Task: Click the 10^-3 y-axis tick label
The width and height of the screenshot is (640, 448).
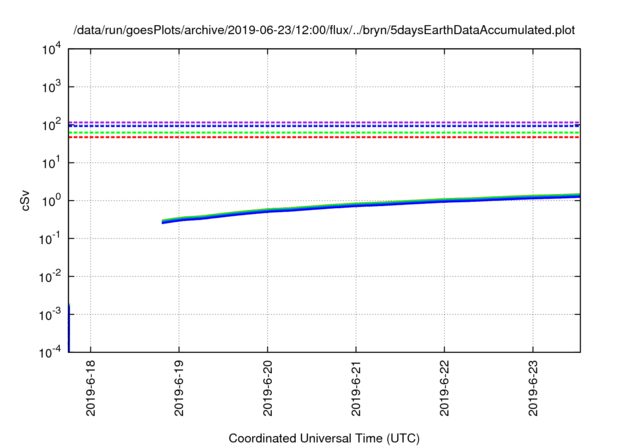Action: pos(50,315)
